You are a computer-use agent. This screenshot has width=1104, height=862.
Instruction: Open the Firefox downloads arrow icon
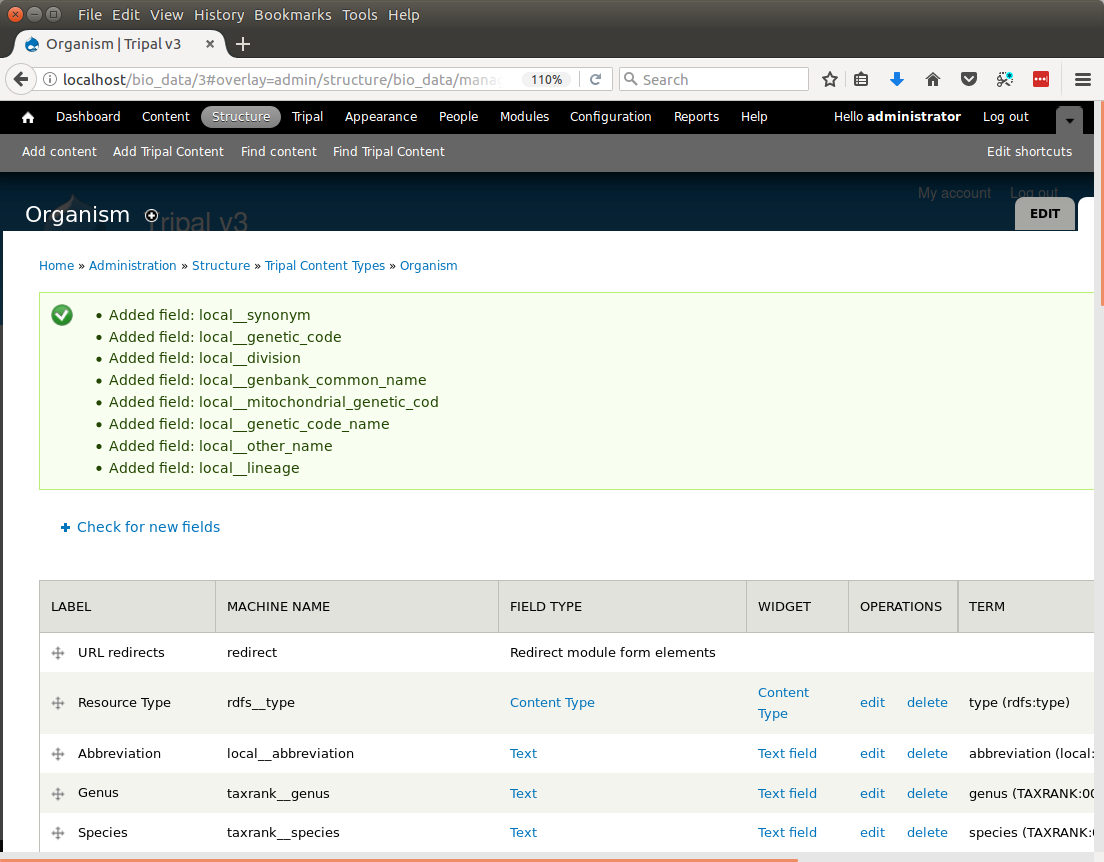897,80
